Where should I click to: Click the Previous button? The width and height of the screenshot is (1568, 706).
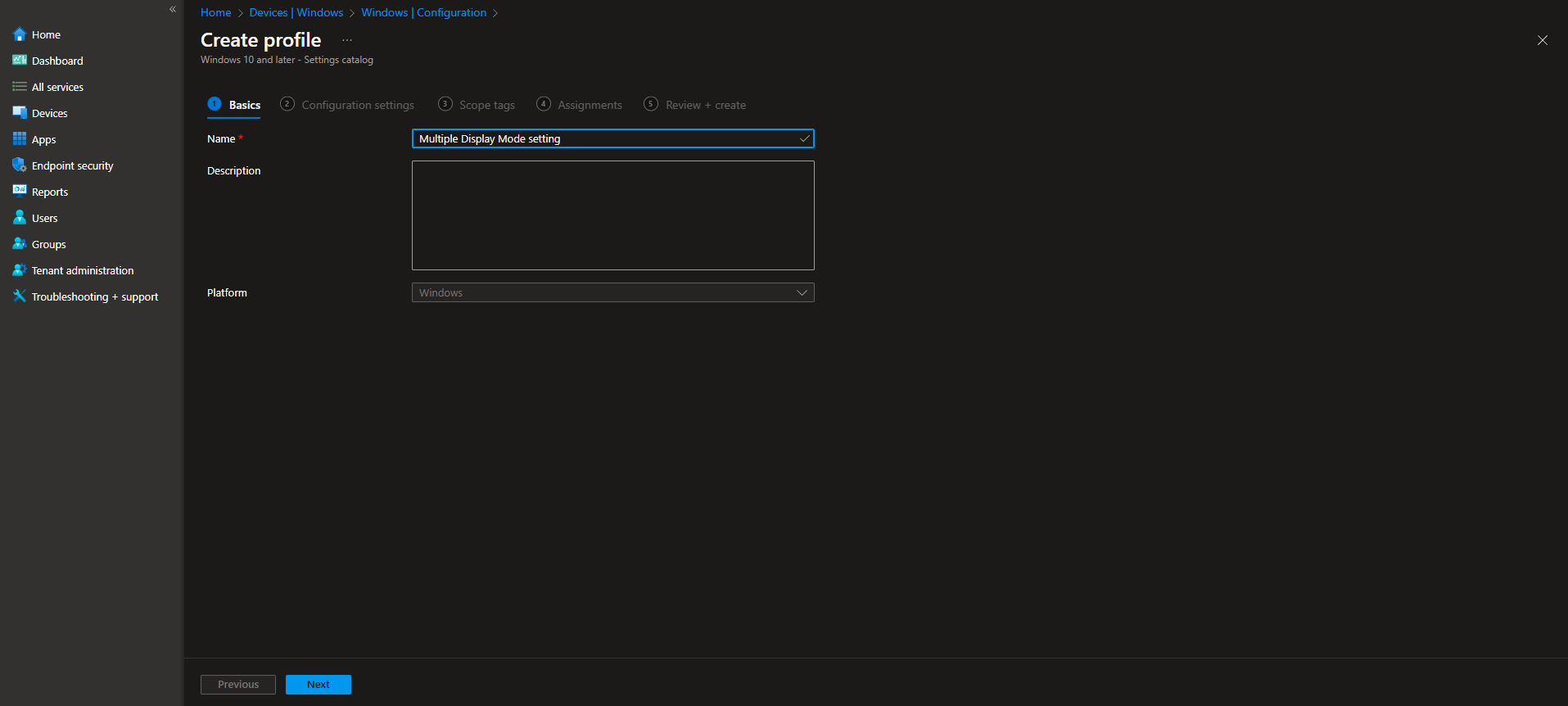coord(238,685)
